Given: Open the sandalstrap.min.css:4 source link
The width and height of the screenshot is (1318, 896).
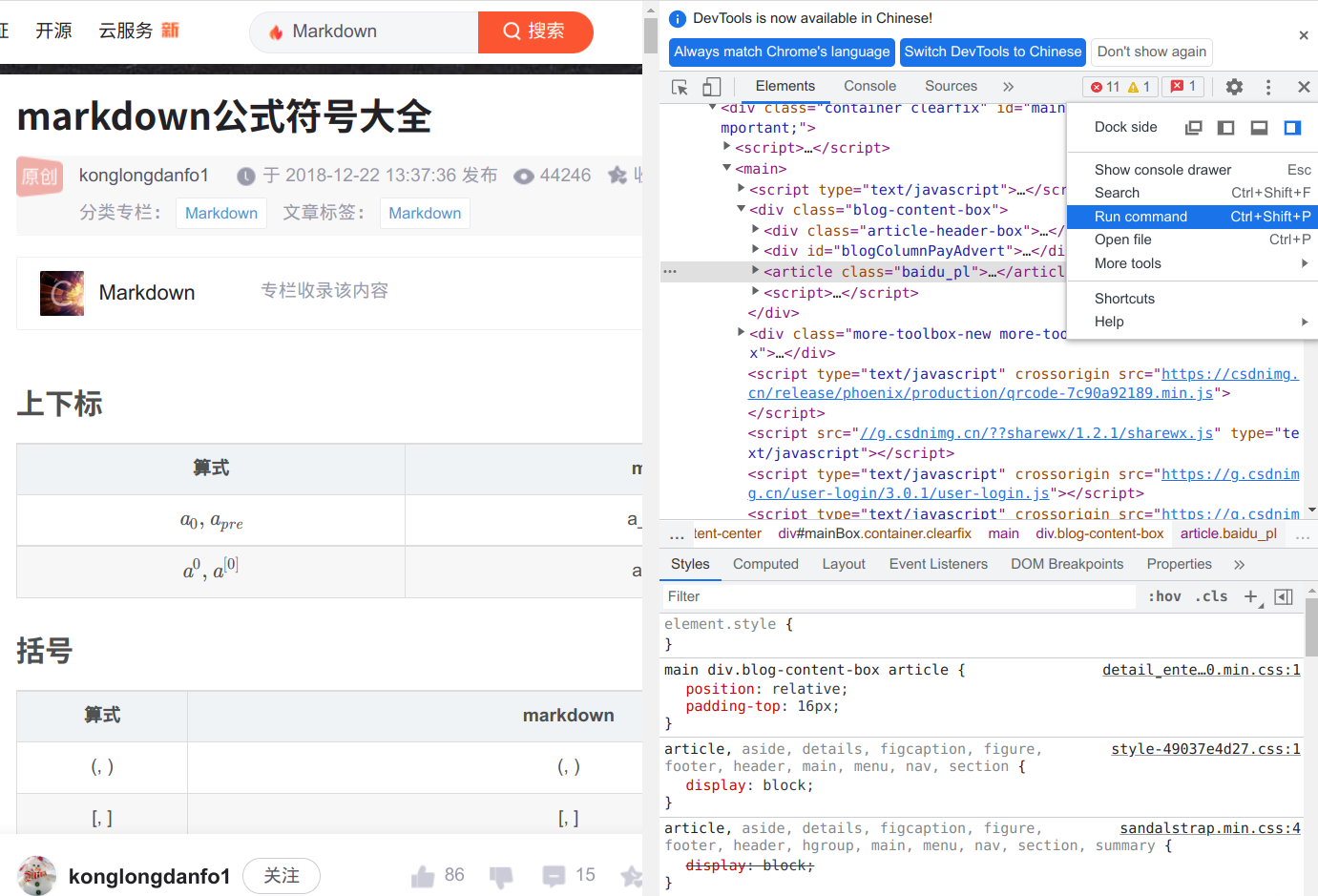Looking at the screenshot, I should (1210, 828).
